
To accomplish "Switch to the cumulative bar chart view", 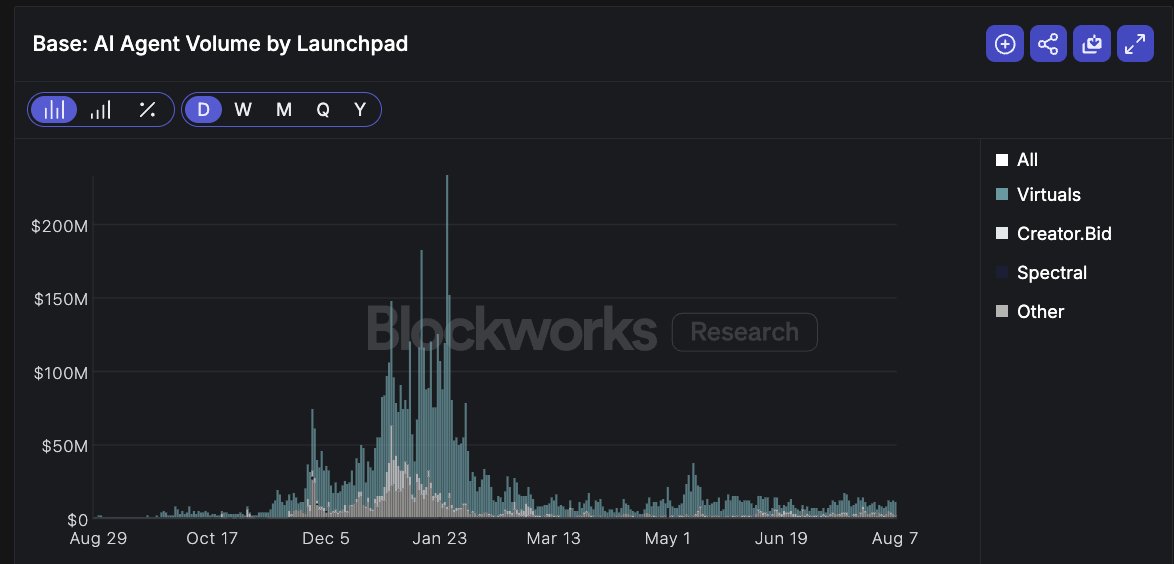I will click(x=100, y=110).
